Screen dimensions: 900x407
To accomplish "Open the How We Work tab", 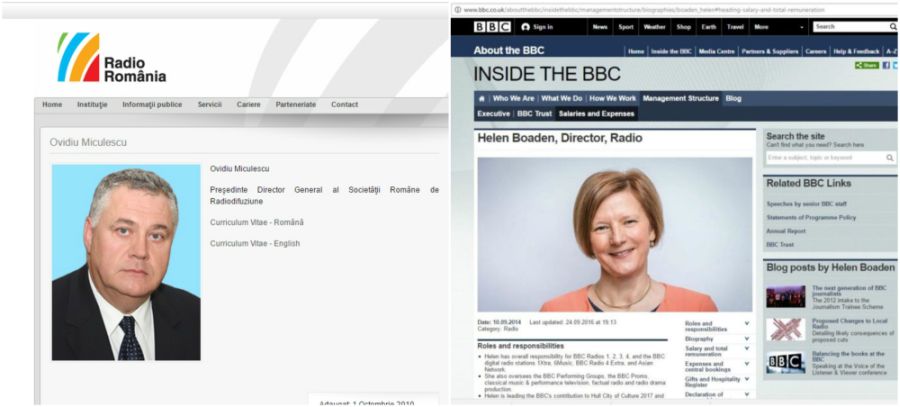I will (612, 99).
